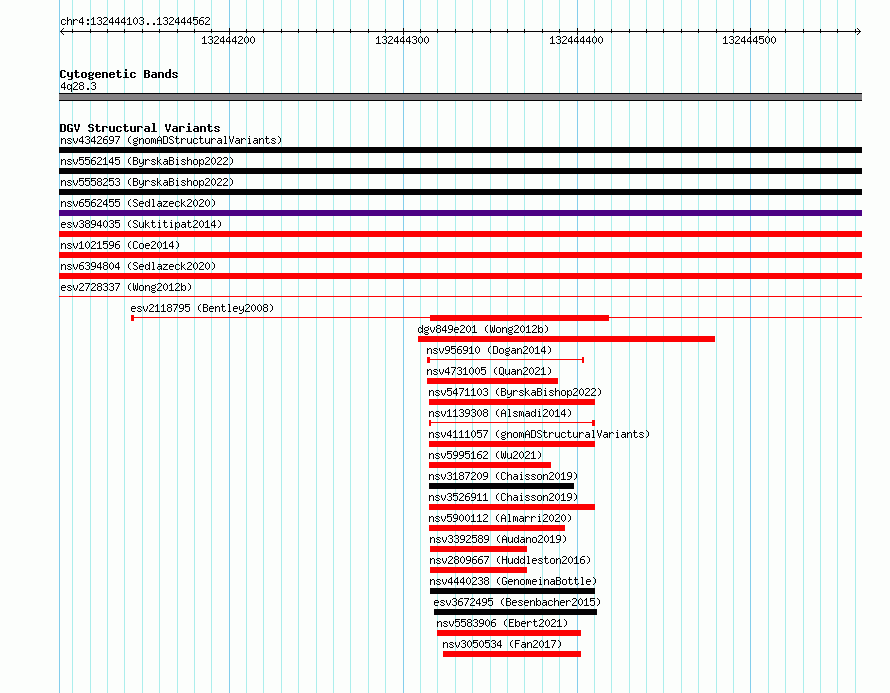Viewport: 890px width, 693px height.
Task: Click ruler position 132444400
Action: (x=576, y=40)
